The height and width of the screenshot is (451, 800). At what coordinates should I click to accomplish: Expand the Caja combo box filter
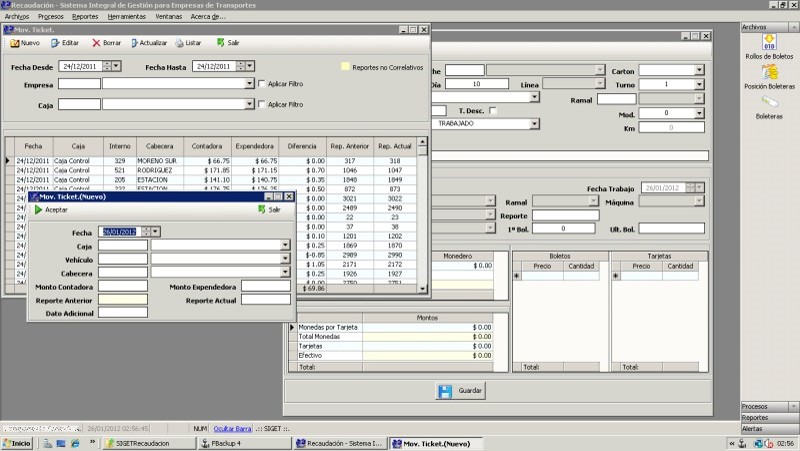pos(249,104)
